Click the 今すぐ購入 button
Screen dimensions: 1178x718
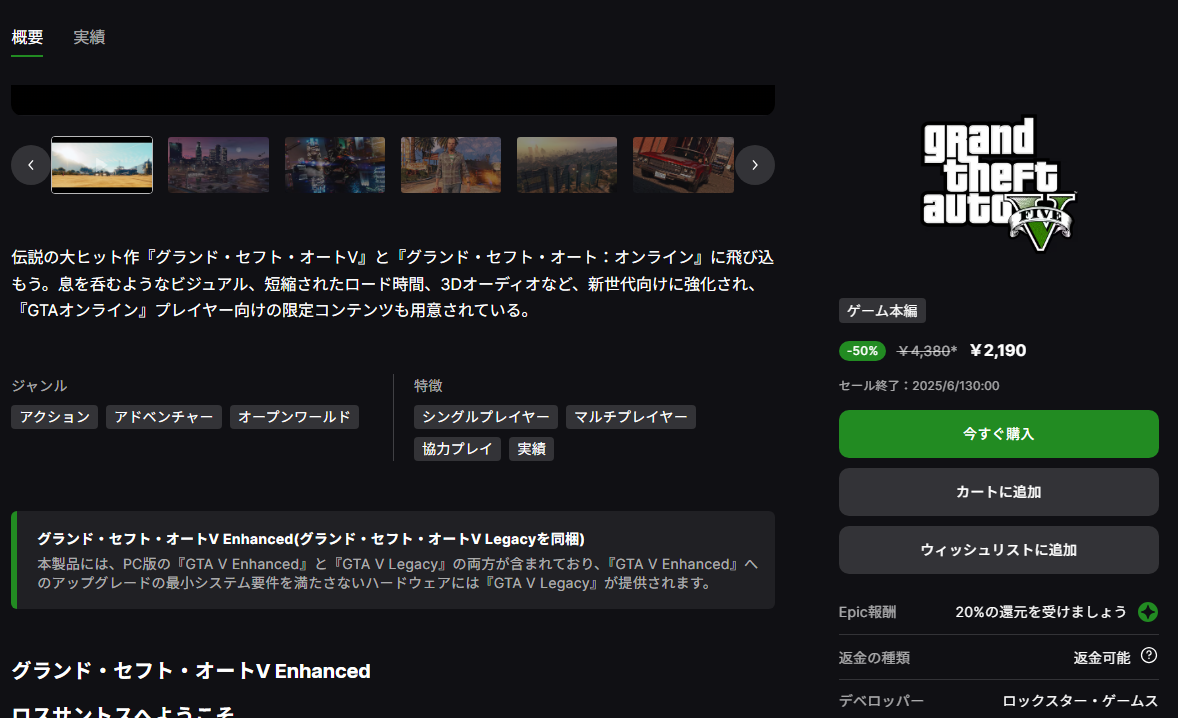click(x=998, y=434)
